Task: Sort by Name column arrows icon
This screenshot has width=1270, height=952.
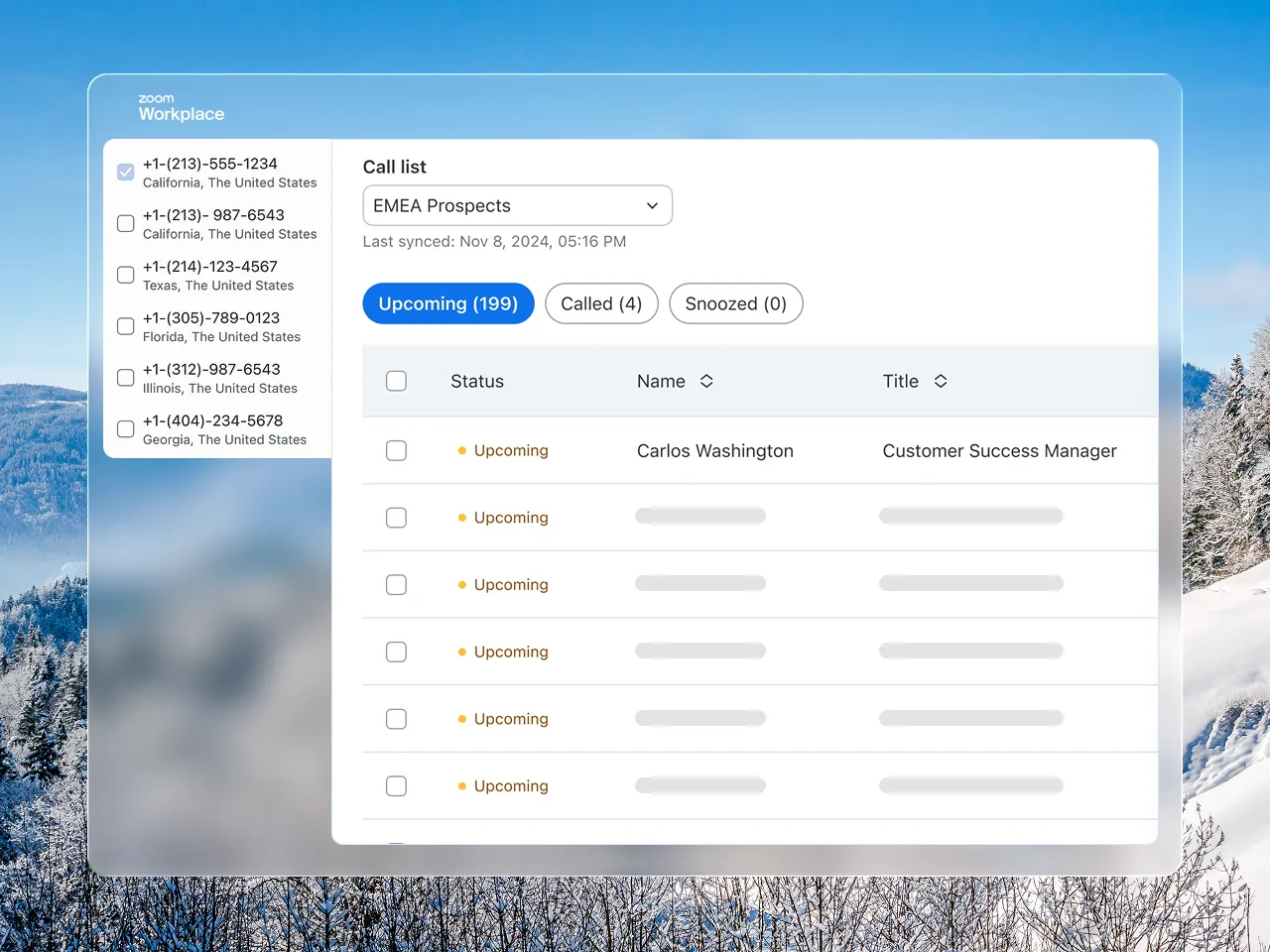Action: 706,381
